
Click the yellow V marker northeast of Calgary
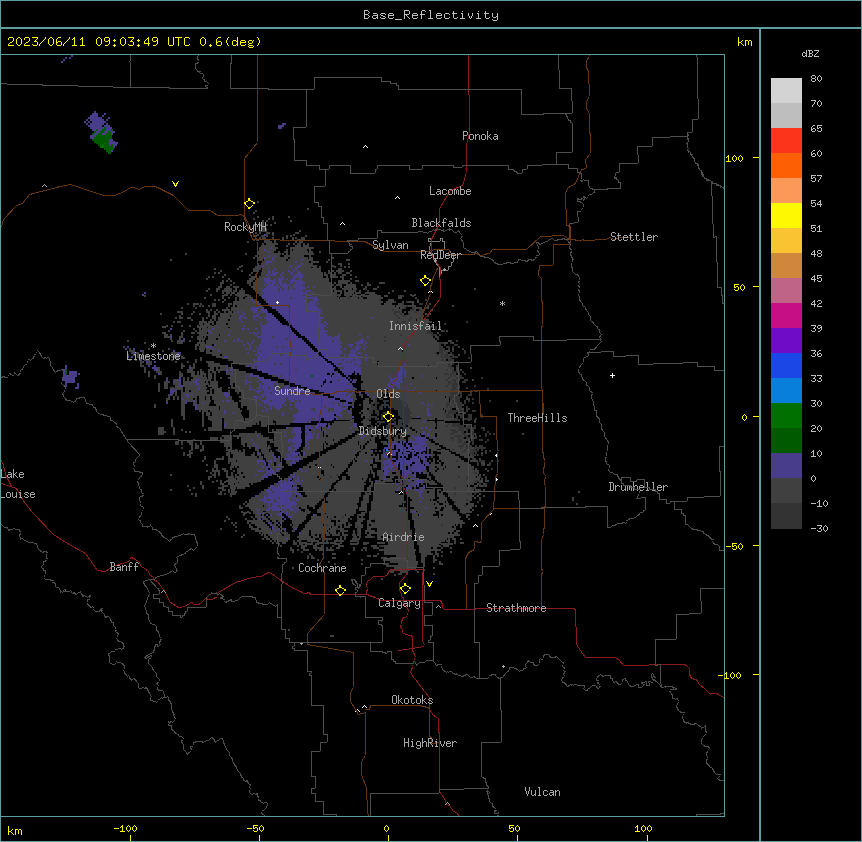tap(429, 584)
